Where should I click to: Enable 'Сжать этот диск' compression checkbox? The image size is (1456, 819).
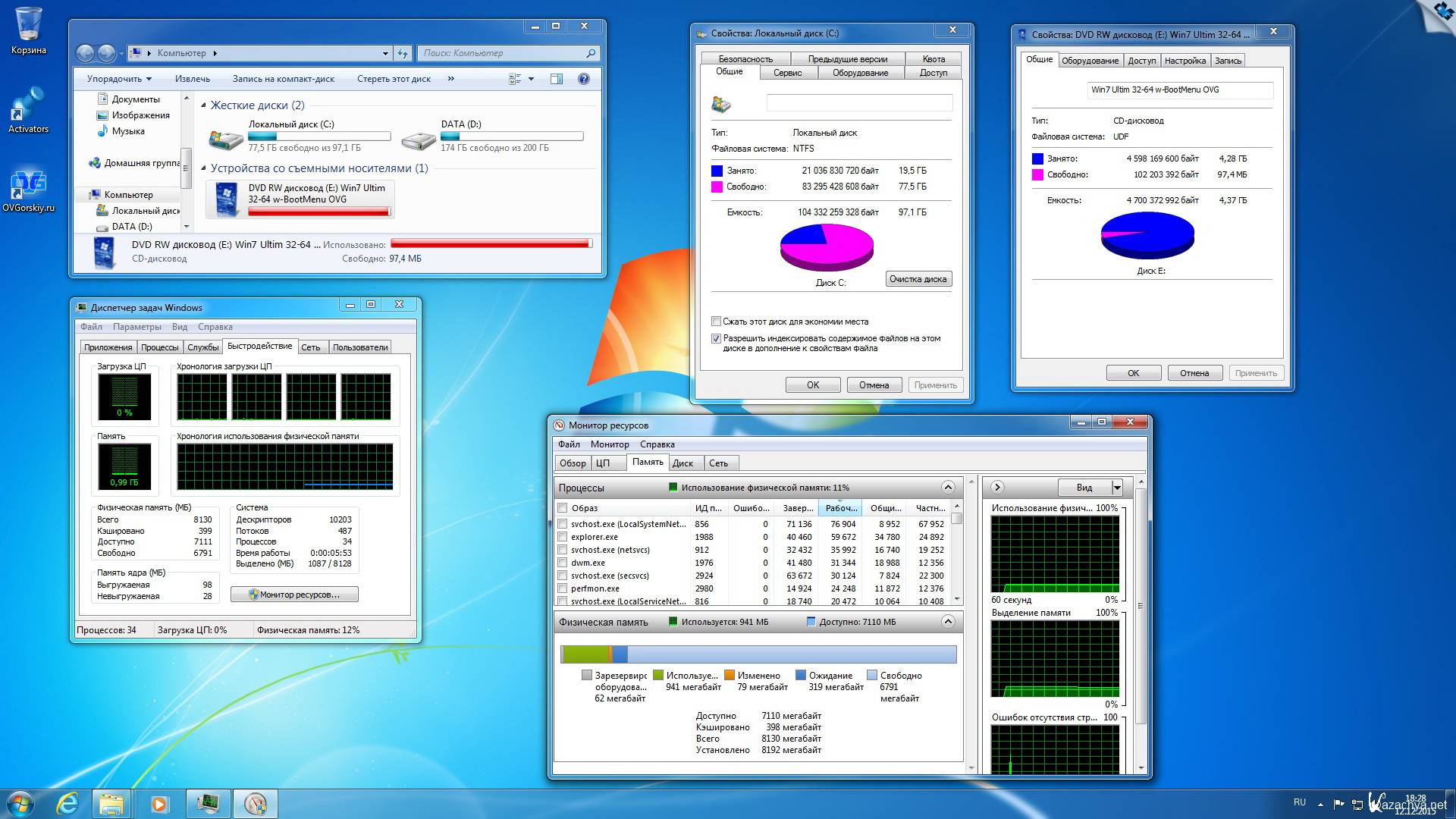click(x=716, y=322)
